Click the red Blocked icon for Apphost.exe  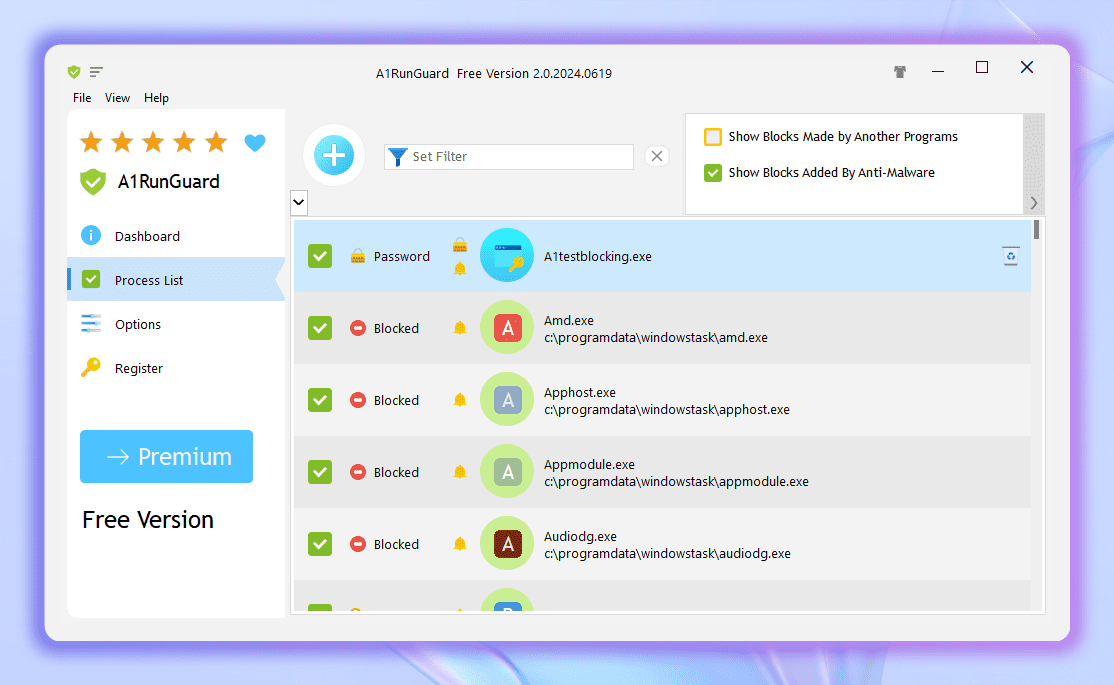(358, 400)
